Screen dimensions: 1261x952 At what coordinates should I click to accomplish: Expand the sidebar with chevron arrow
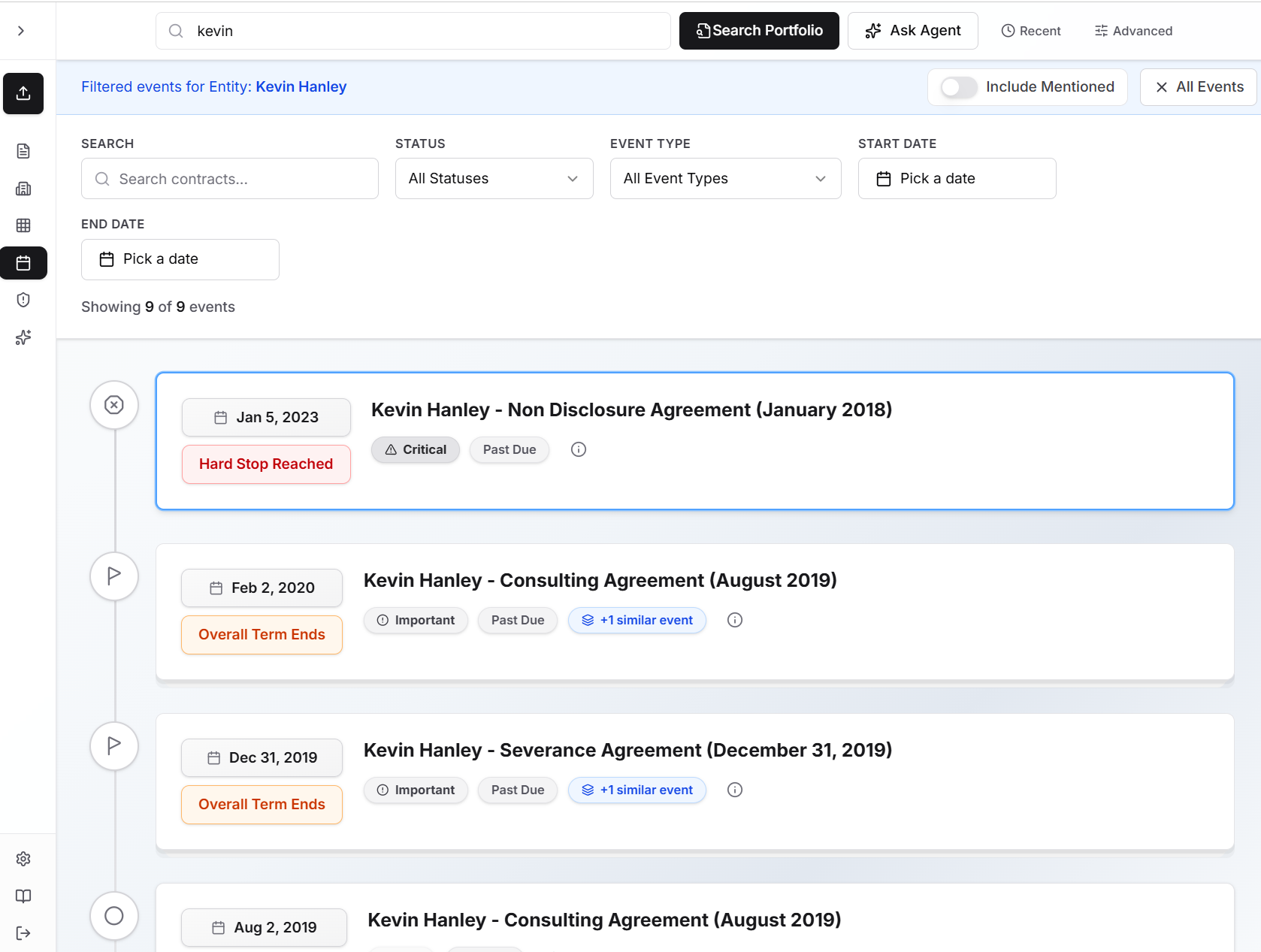point(21,31)
